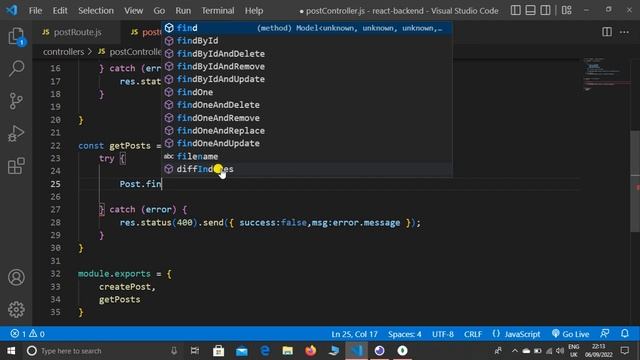Viewport: 640px width, 360px height.
Task: Open the Help menu
Action: pyautogui.click(x=253, y=11)
